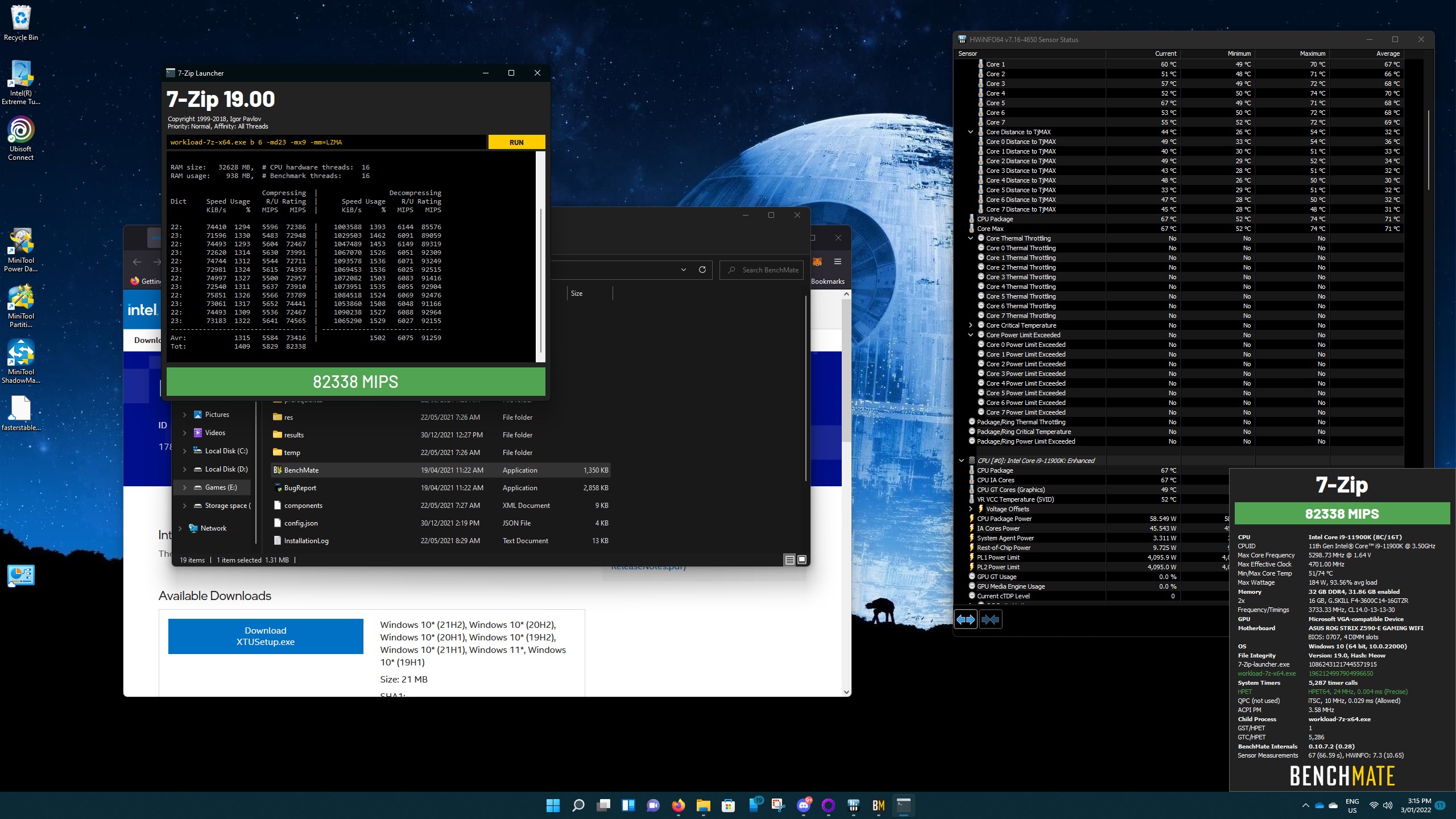Screen dimensions: 1456x819
Task: Select the results folder
Action: click(x=440, y=435)
